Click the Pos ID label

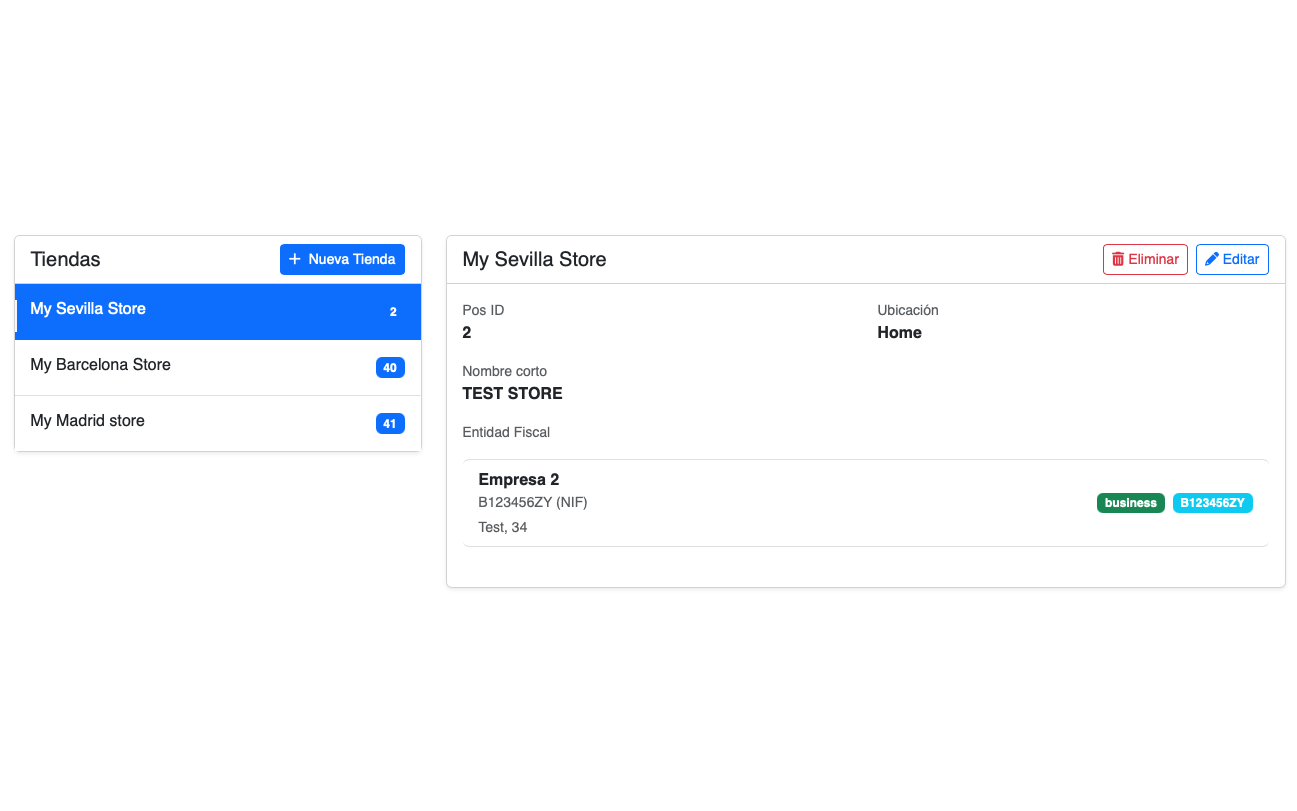coord(482,310)
